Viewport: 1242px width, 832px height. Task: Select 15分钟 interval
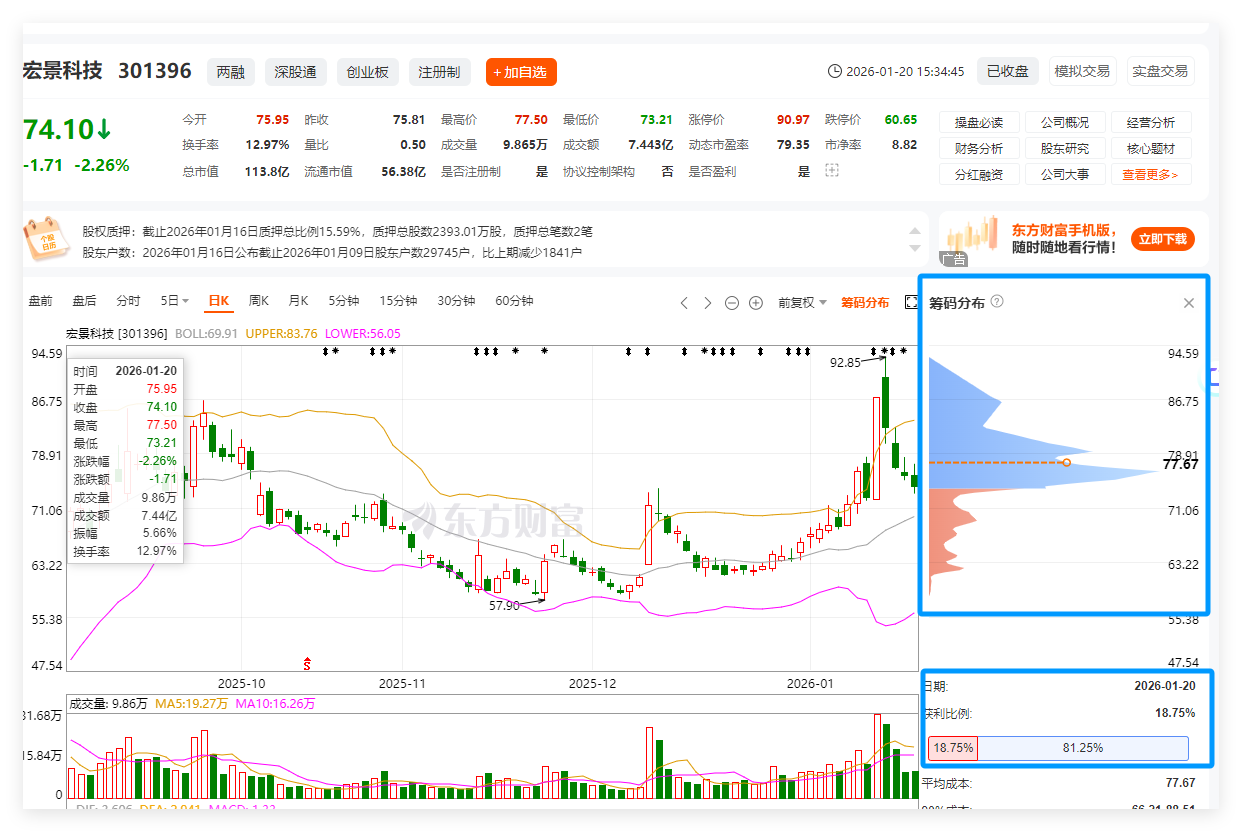pos(398,300)
